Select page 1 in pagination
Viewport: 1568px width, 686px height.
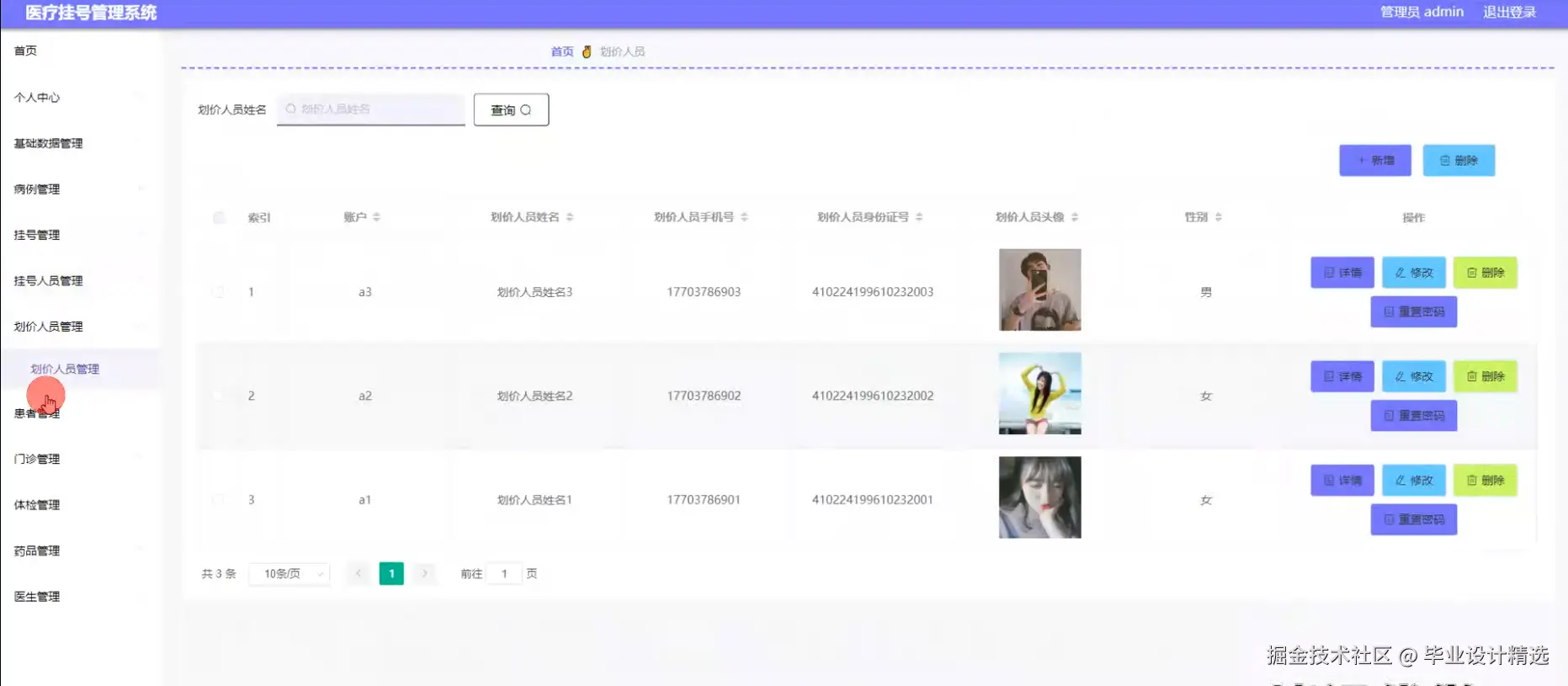pos(391,573)
